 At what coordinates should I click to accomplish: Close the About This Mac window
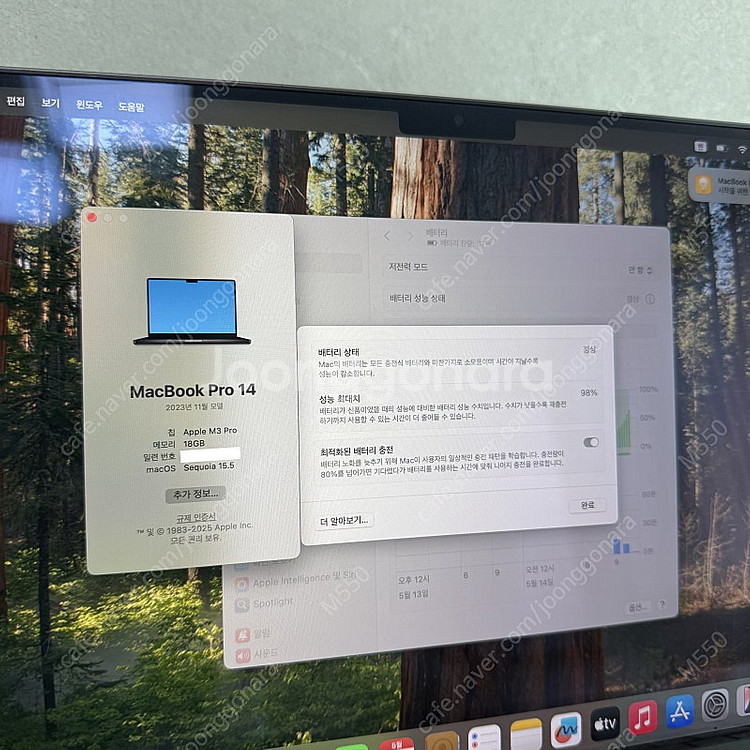[x=92, y=218]
